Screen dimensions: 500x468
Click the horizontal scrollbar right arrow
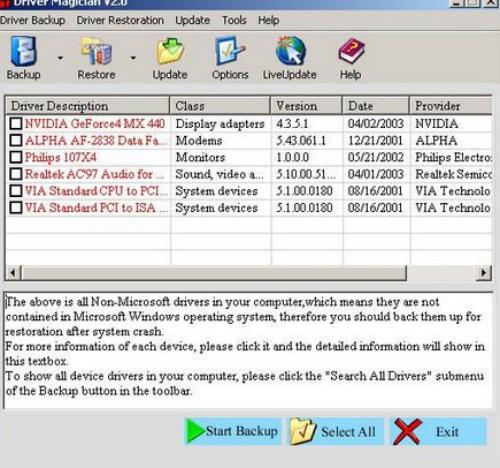[x=483, y=273]
